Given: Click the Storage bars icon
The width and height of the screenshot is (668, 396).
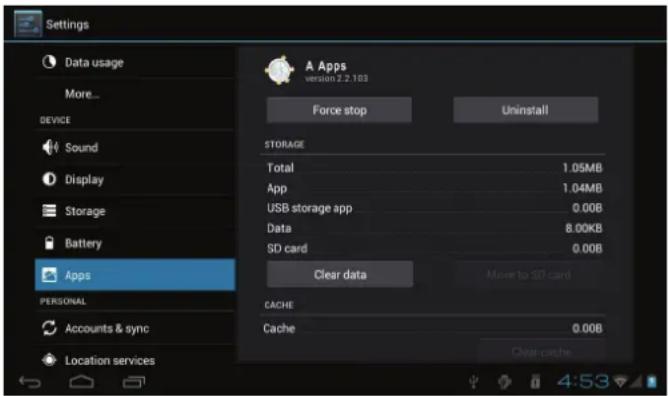Looking at the screenshot, I should click(49, 210).
